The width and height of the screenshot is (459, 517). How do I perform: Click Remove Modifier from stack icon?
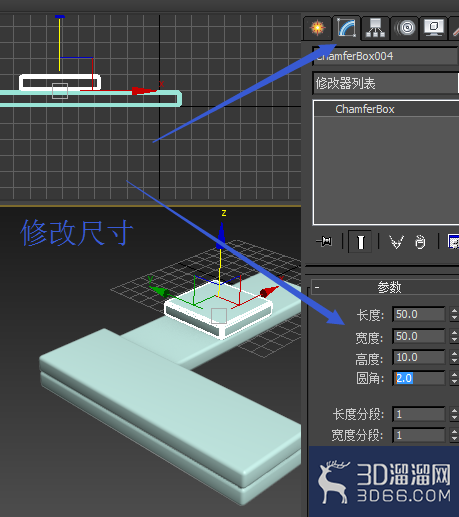coord(420,242)
